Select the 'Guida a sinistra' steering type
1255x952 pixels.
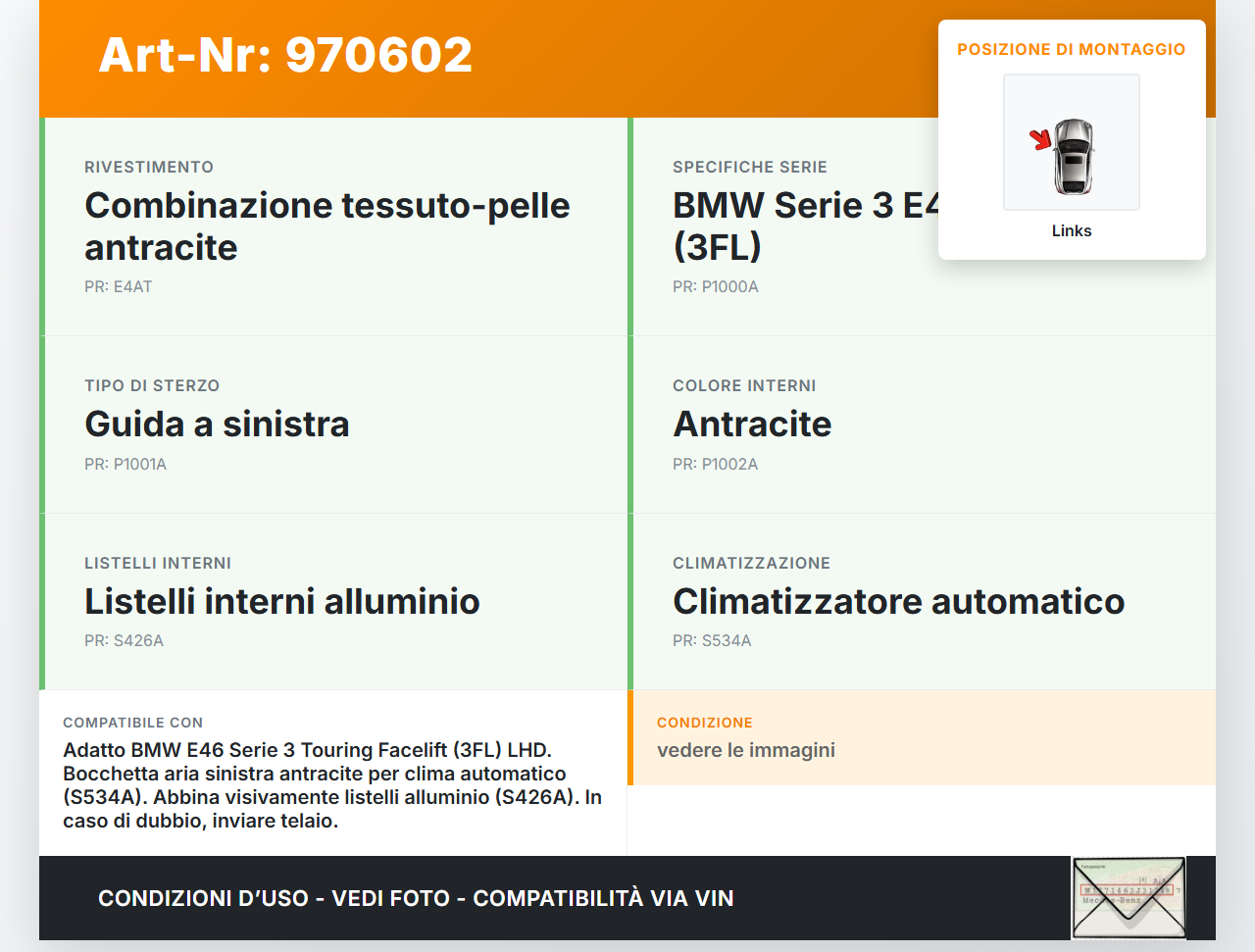pos(217,425)
